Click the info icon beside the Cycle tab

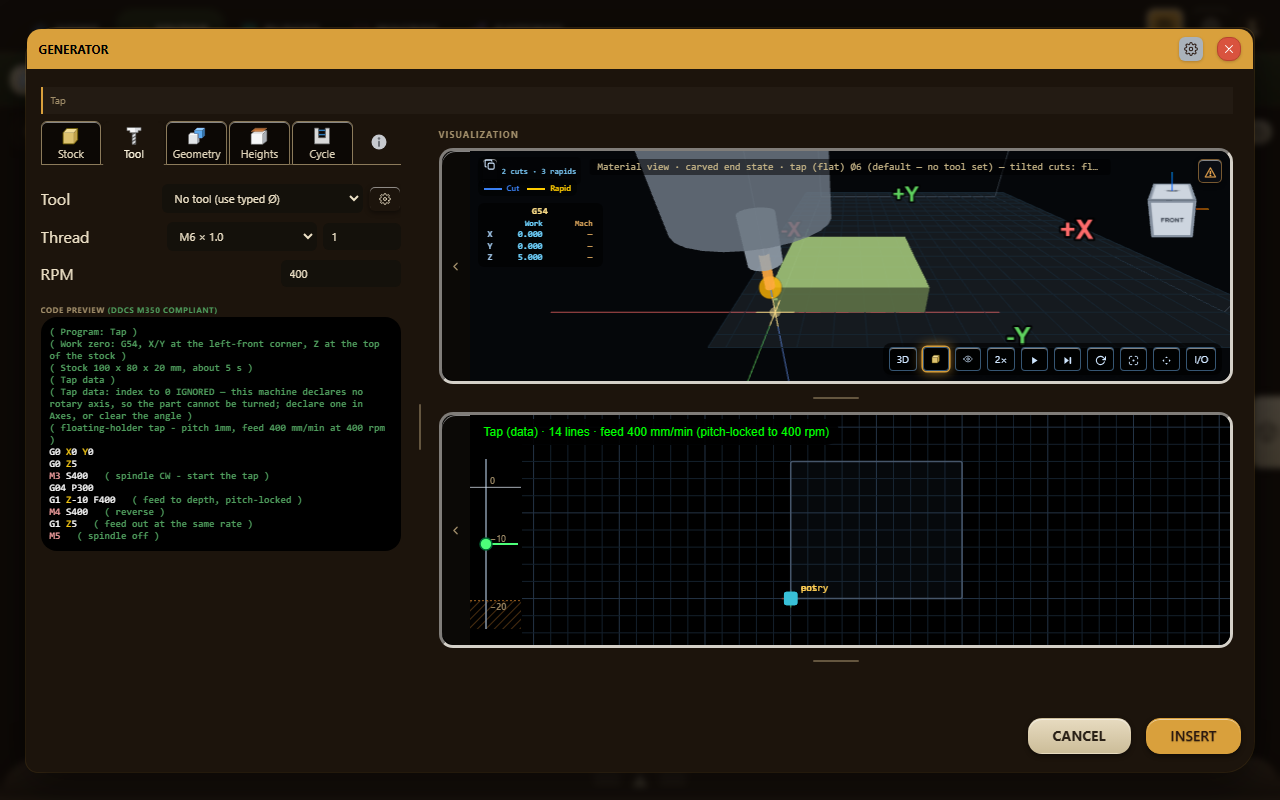click(379, 142)
